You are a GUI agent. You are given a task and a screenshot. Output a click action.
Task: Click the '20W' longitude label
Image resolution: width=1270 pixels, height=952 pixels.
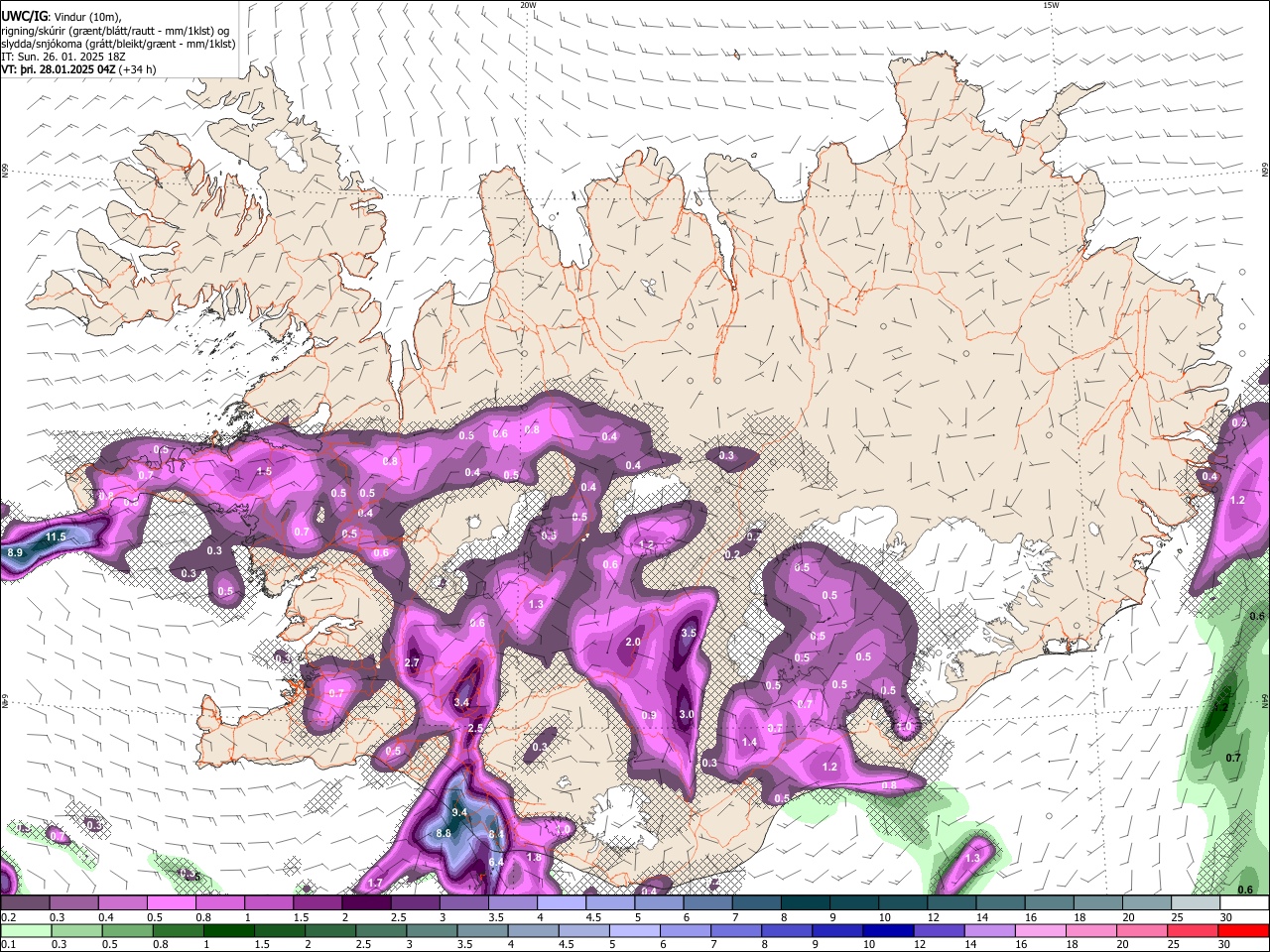click(528, 5)
